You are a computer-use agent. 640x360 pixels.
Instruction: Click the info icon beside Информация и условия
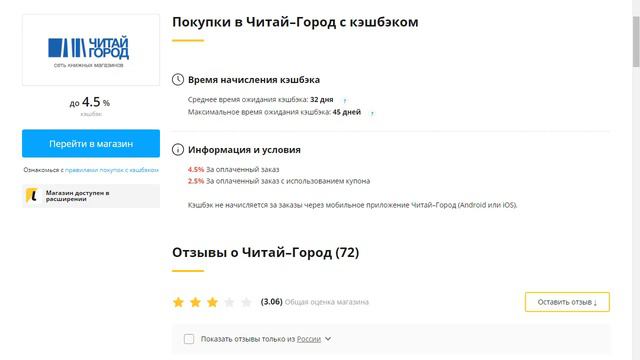pyautogui.click(x=178, y=150)
